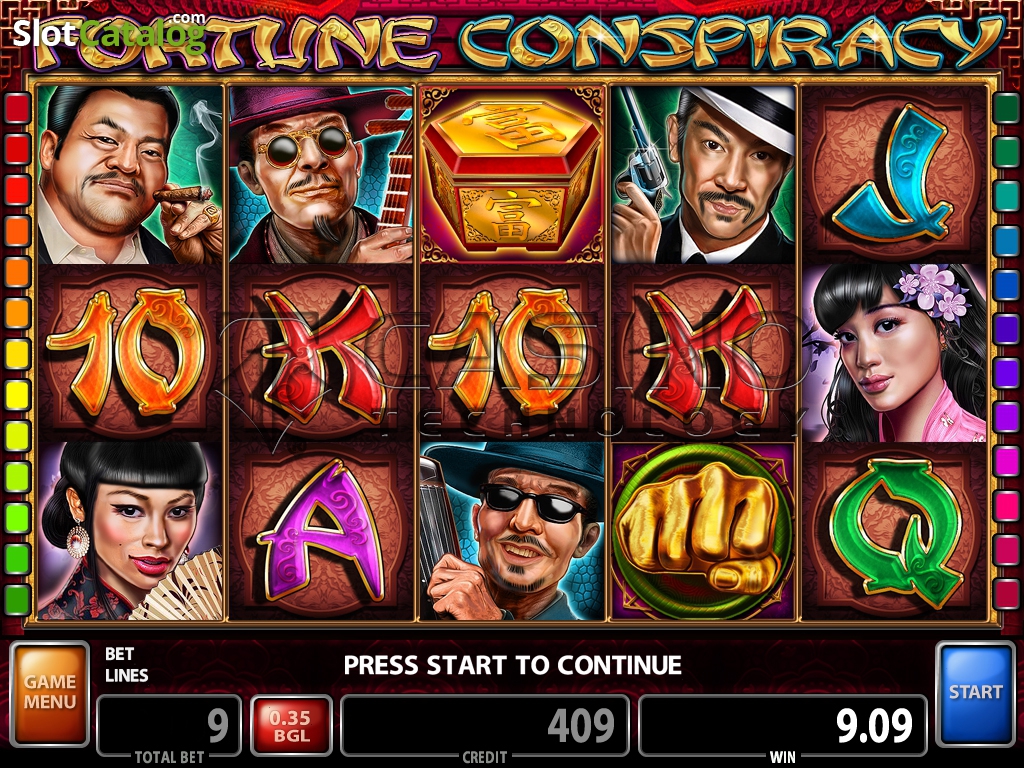1024x768 pixels.
Task: Click the win amount display 9.09
Action: [x=782, y=725]
